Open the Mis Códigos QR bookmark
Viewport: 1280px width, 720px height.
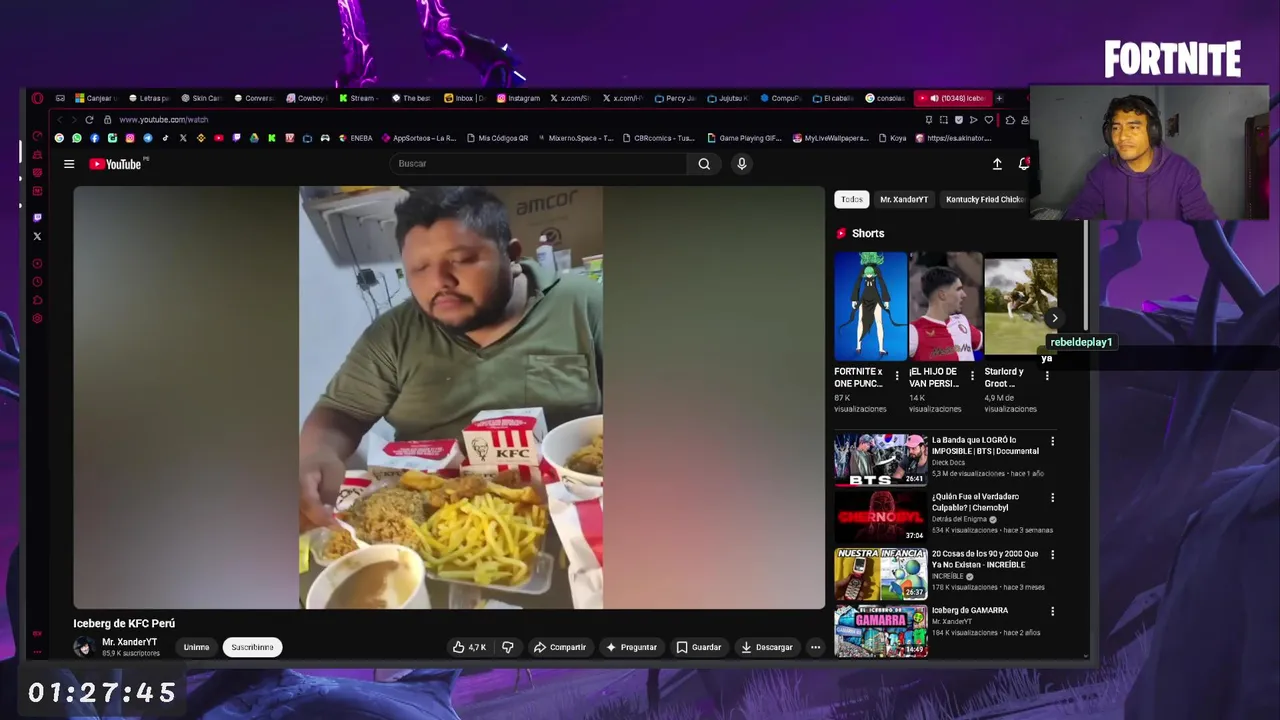(496, 138)
